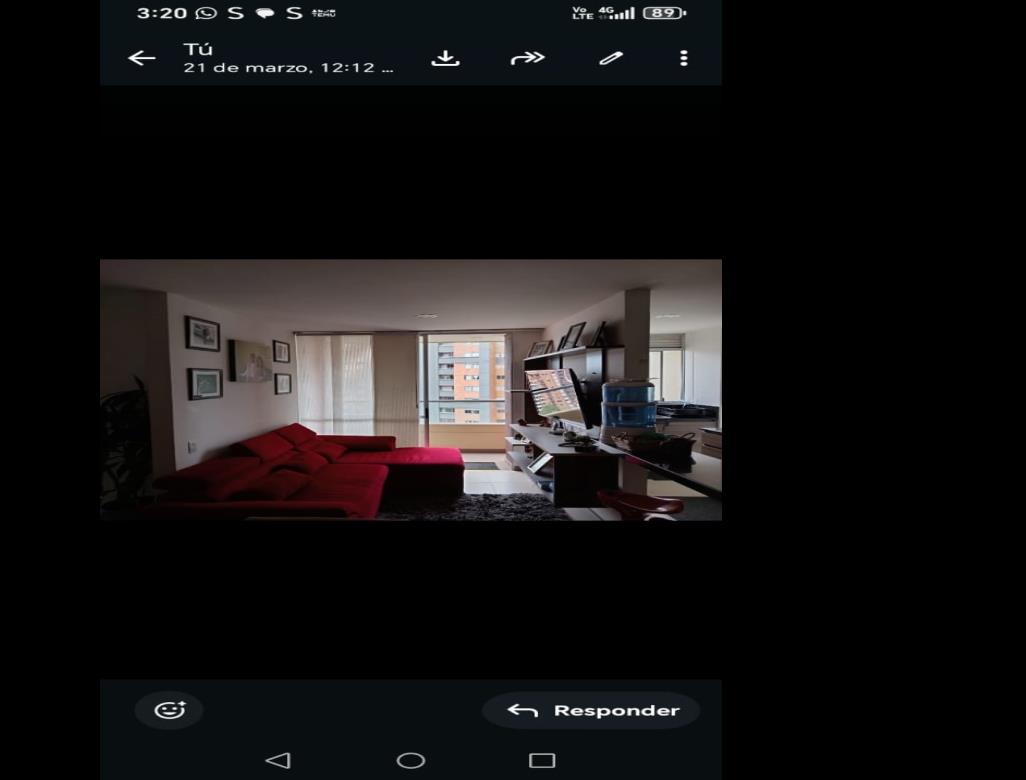The image size is (1026, 780).
Task: Edit the photo with the pencil icon
Action: coord(610,58)
